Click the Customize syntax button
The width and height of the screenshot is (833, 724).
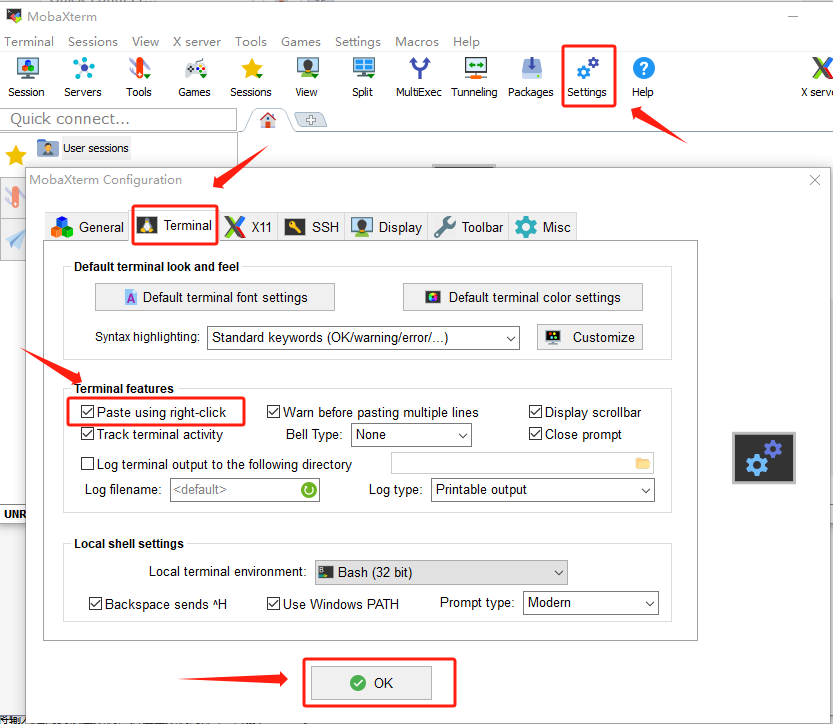[590, 337]
